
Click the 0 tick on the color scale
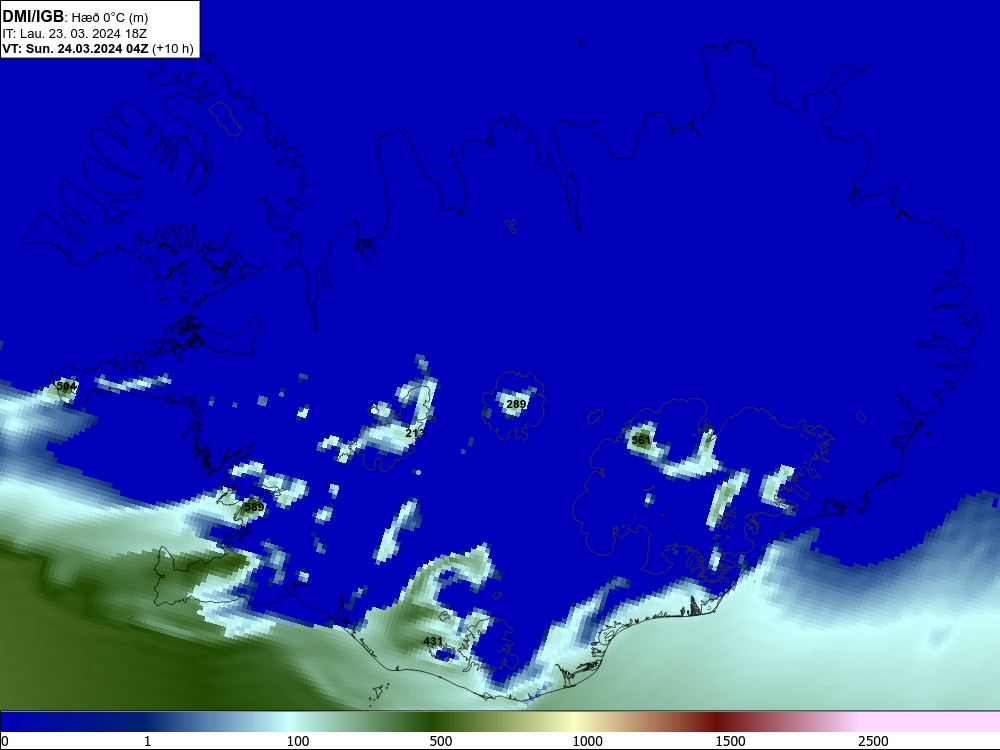coord(5,740)
